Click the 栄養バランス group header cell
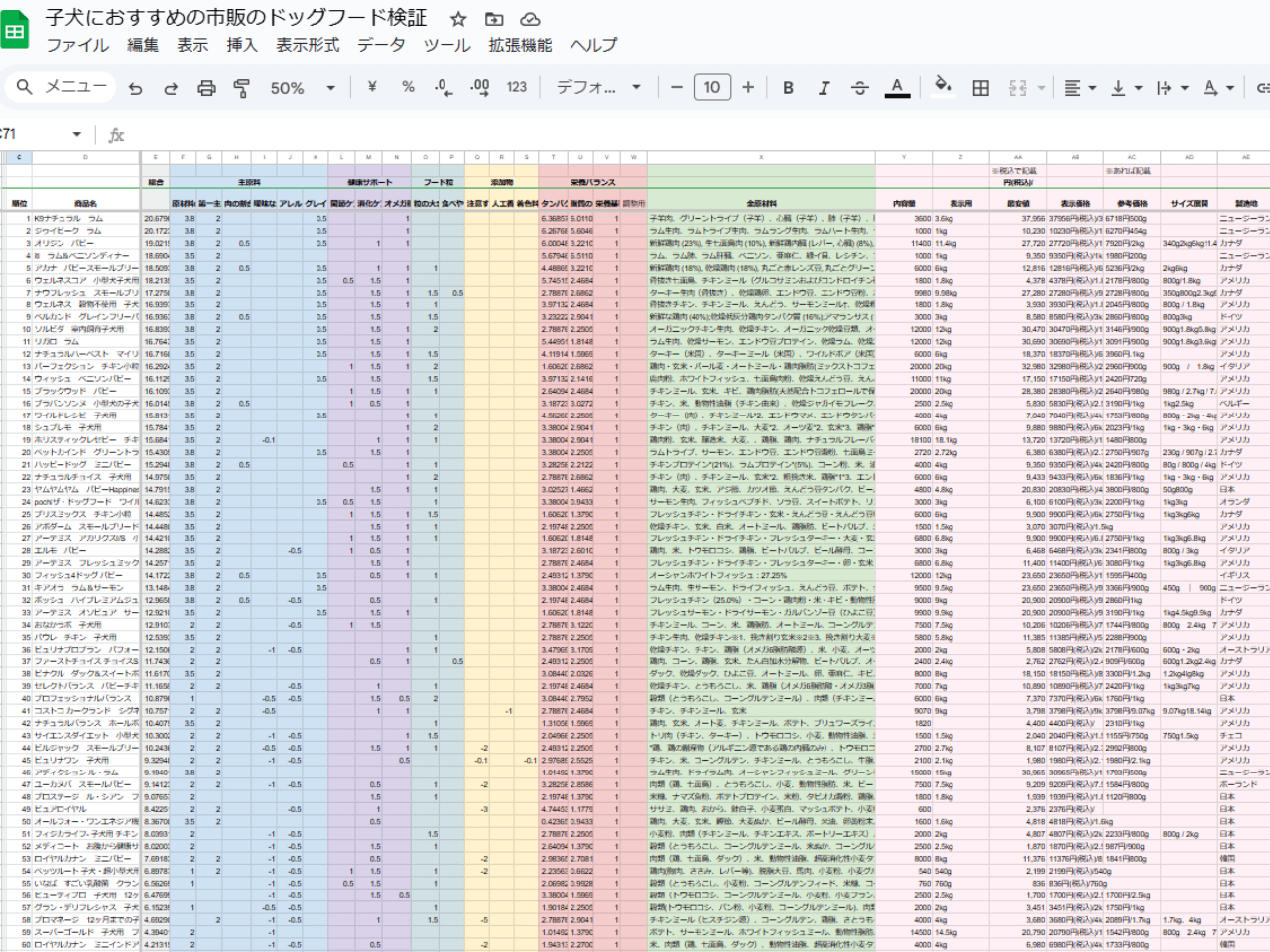Screen dimensions: 1270x952 593,182
